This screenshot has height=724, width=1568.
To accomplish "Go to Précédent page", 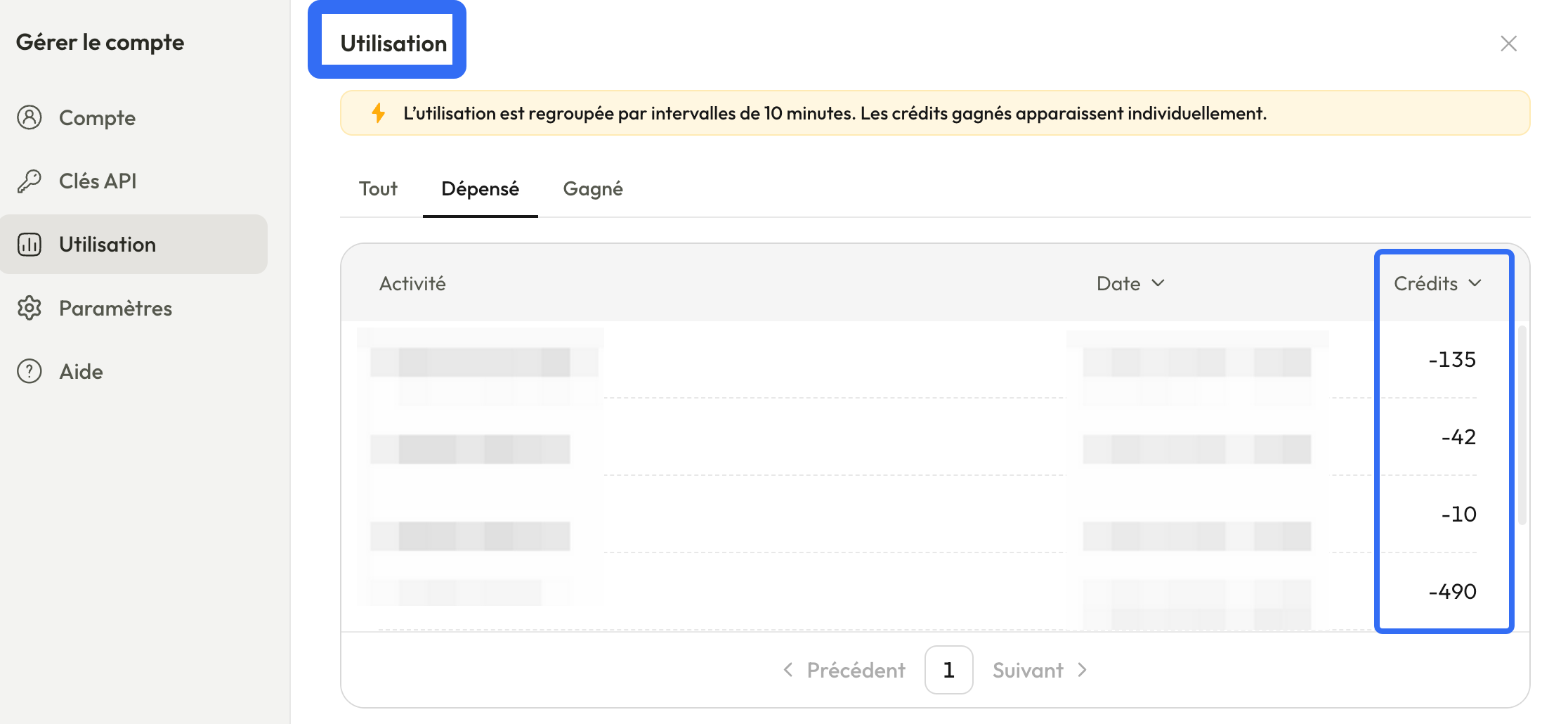I will (844, 670).
